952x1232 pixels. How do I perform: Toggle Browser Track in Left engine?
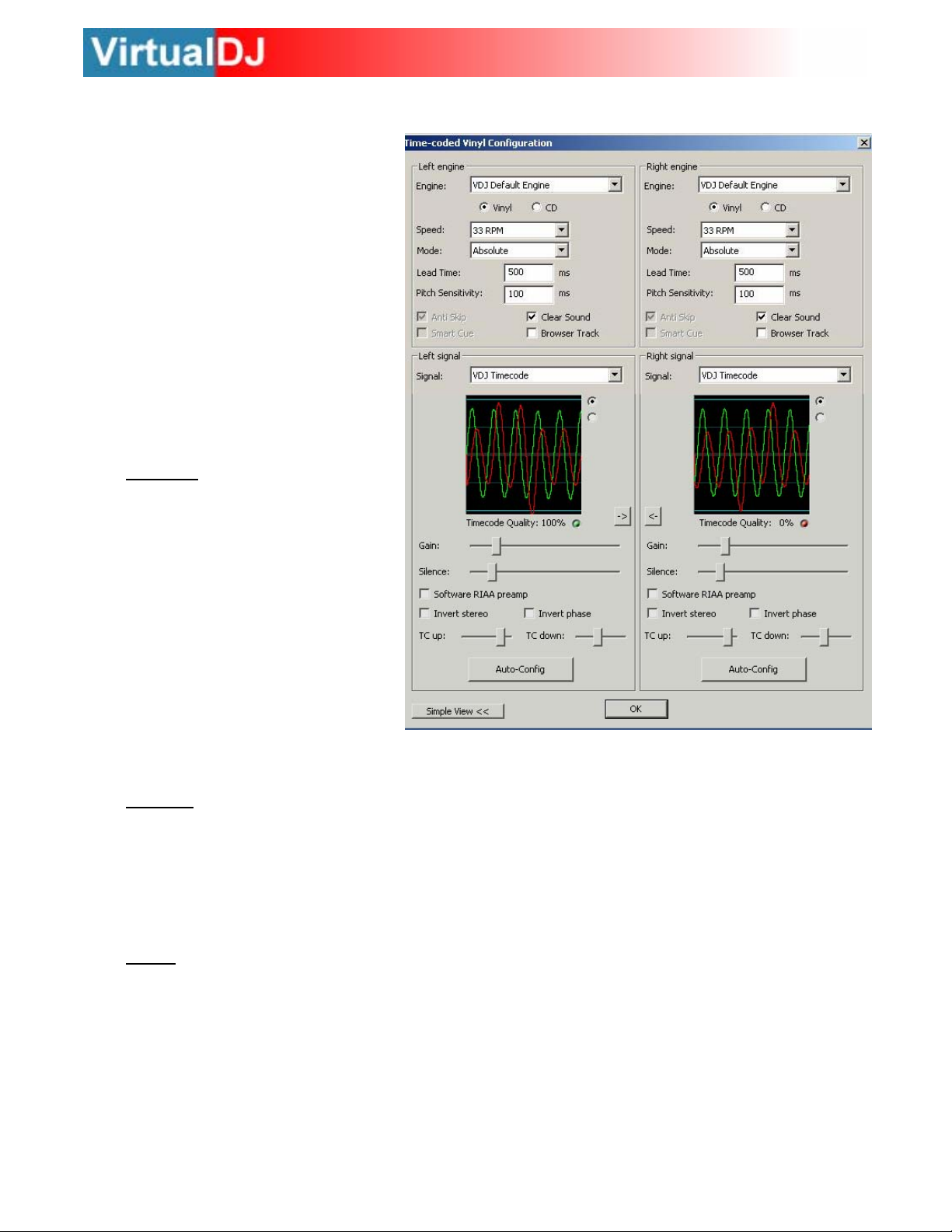tap(532, 333)
